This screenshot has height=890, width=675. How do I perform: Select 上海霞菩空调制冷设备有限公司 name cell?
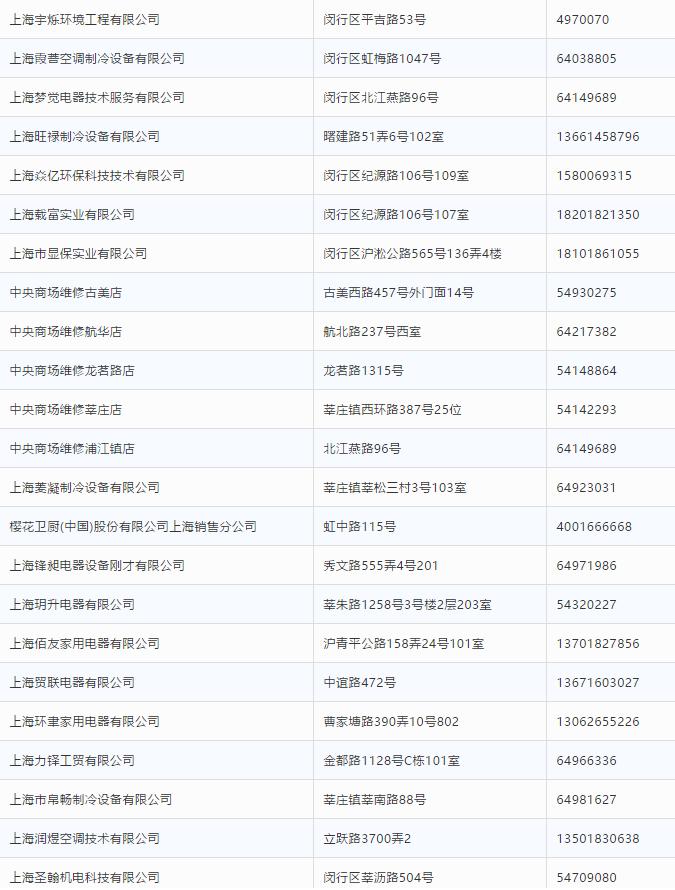click(x=97, y=58)
